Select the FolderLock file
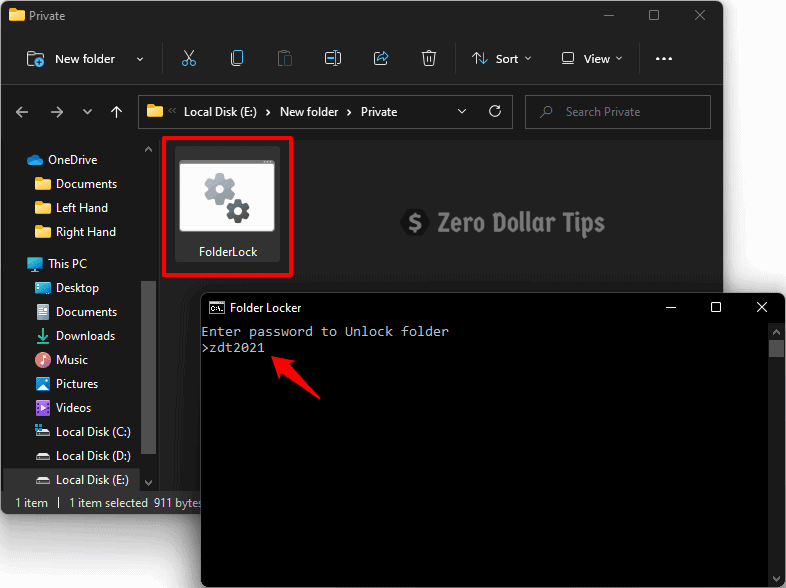786x588 pixels. click(x=227, y=205)
